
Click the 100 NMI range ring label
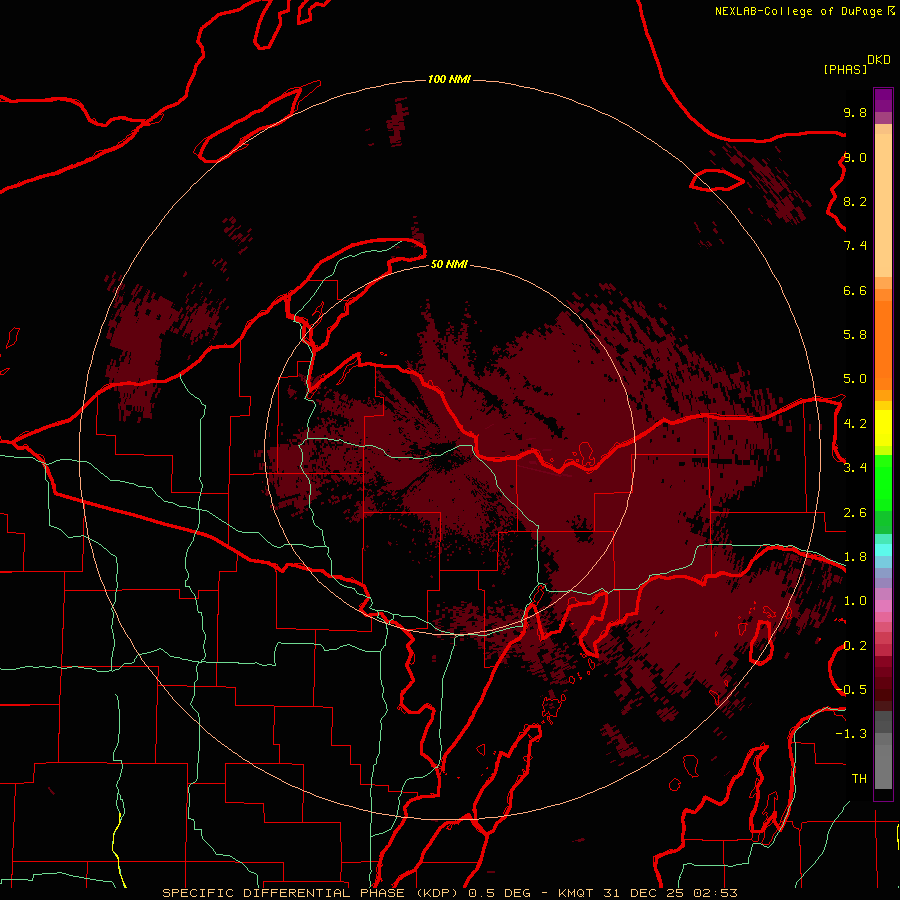pos(449,79)
